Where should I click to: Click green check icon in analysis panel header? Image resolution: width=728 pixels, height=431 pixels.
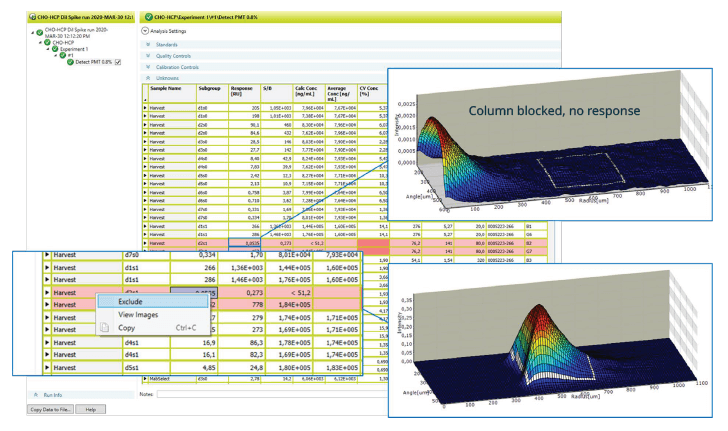tap(148, 18)
